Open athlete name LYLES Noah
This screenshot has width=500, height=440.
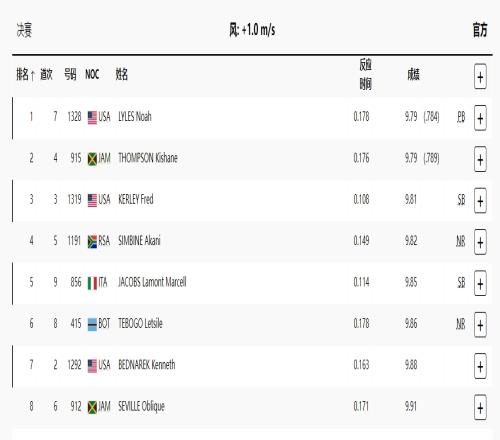coord(135,116)
